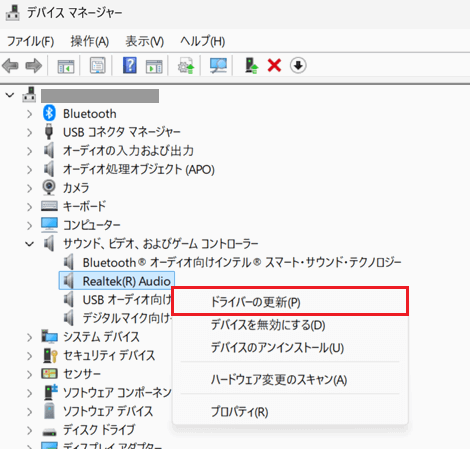The width and height of the screenshot is (470, 449).
Task: Select the オーディオ処理オブジェクト (APO) label
Action: pos(139,169)
